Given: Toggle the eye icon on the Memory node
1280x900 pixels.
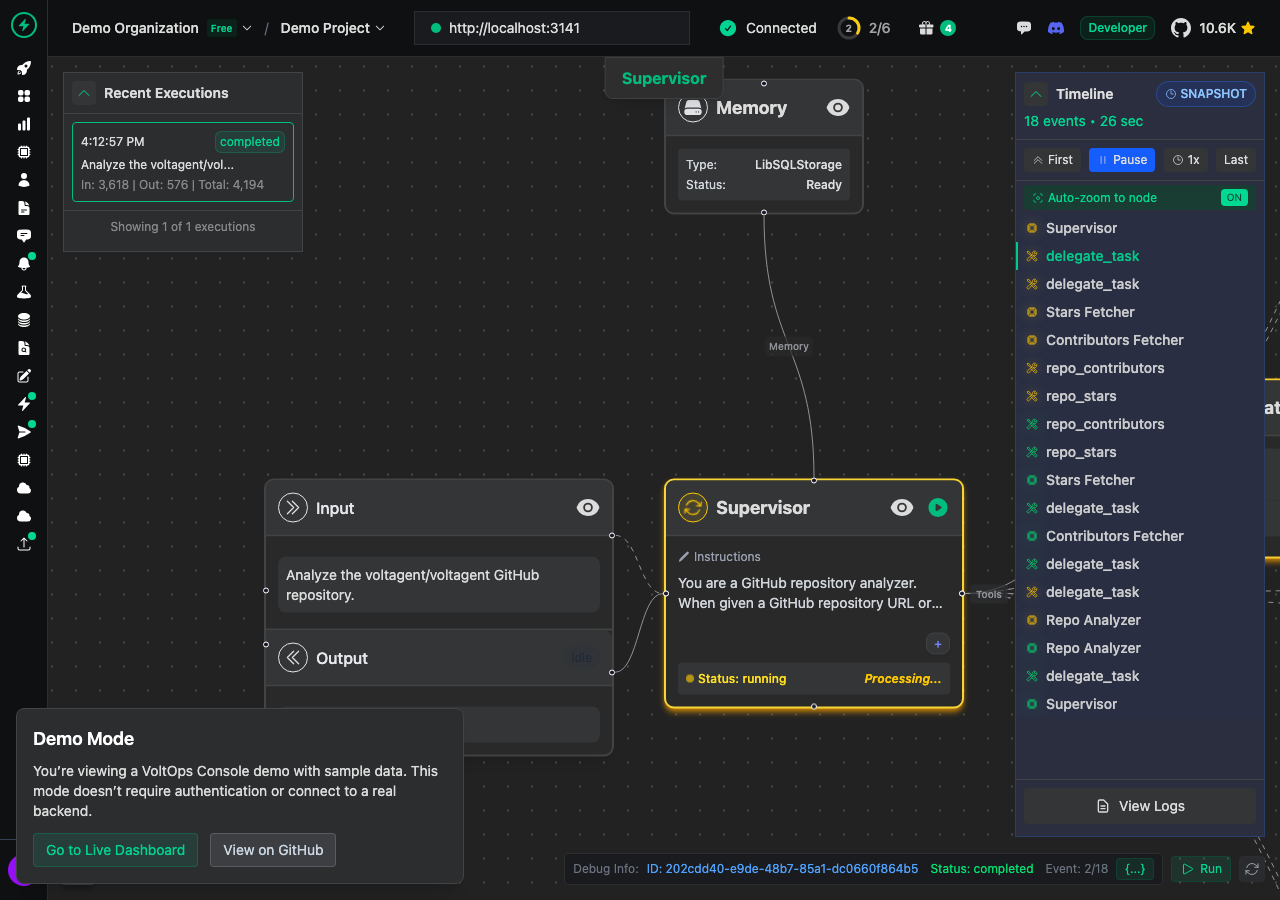Looking at the screenshot, I should click(x=838, y=108).
